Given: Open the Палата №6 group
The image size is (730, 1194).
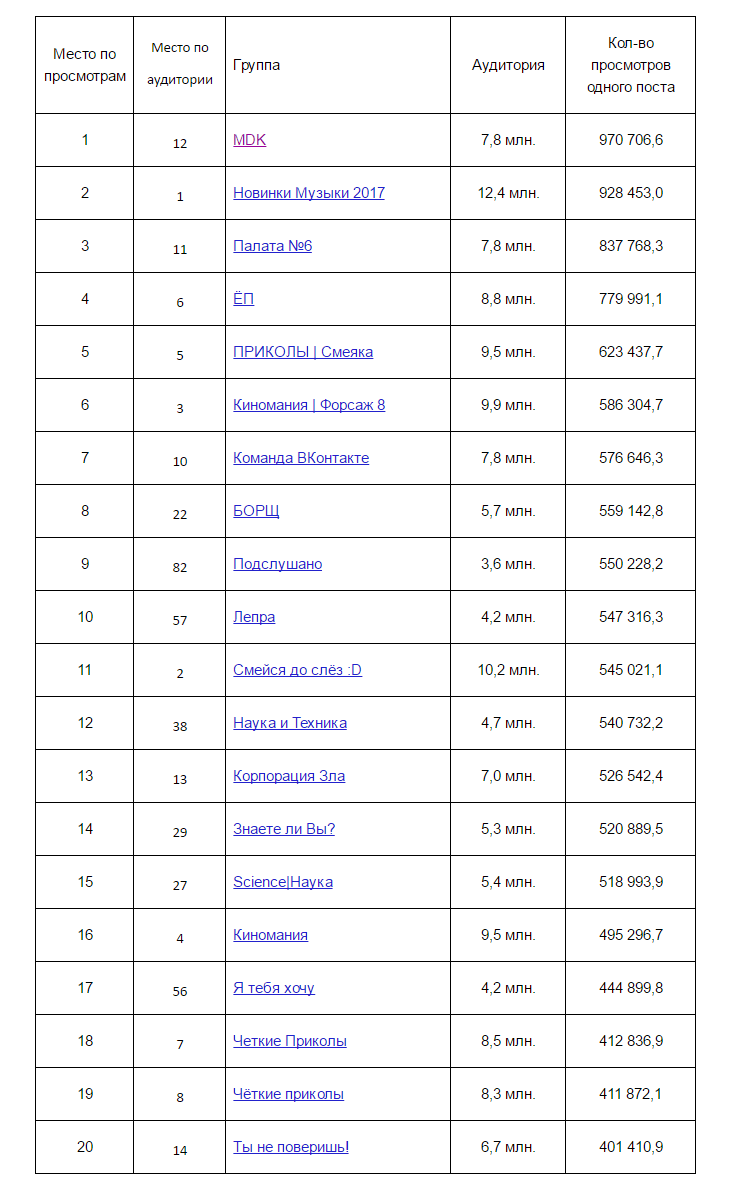Looking at the screenshot, I should click(272, 246).
